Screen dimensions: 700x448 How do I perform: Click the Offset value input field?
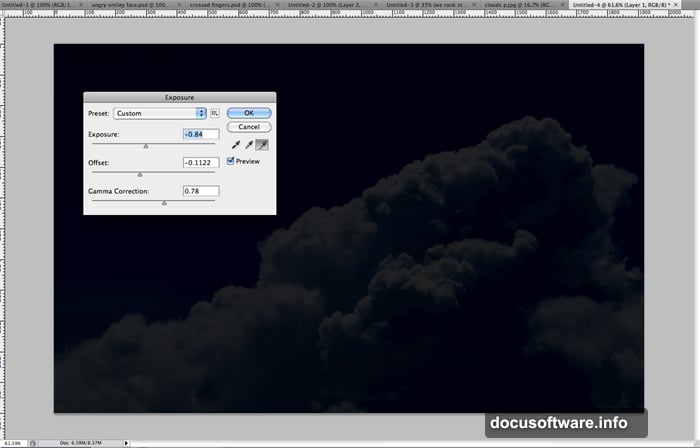point(200,162)
